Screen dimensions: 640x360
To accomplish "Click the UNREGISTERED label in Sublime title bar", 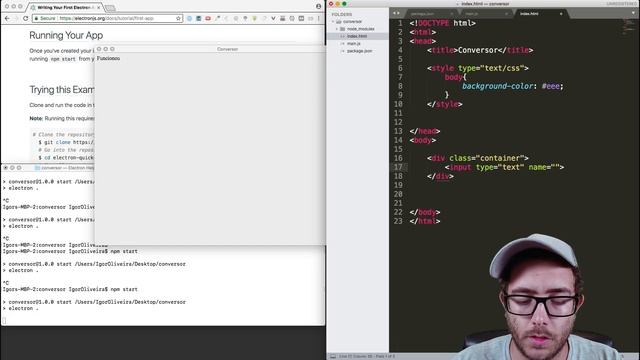I will click(x=622, y=4).
